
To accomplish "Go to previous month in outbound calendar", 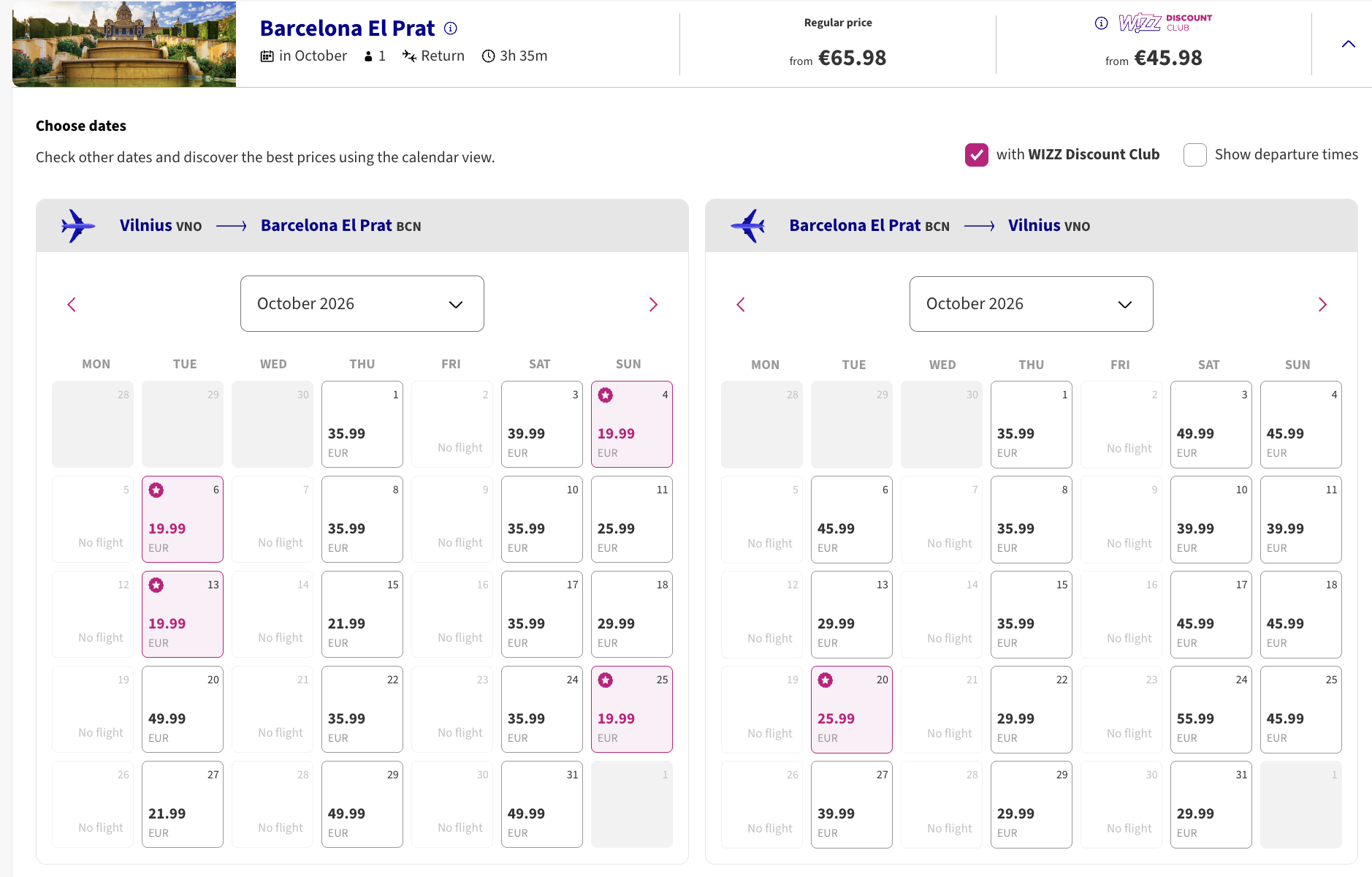I will (x=72, y=305).
